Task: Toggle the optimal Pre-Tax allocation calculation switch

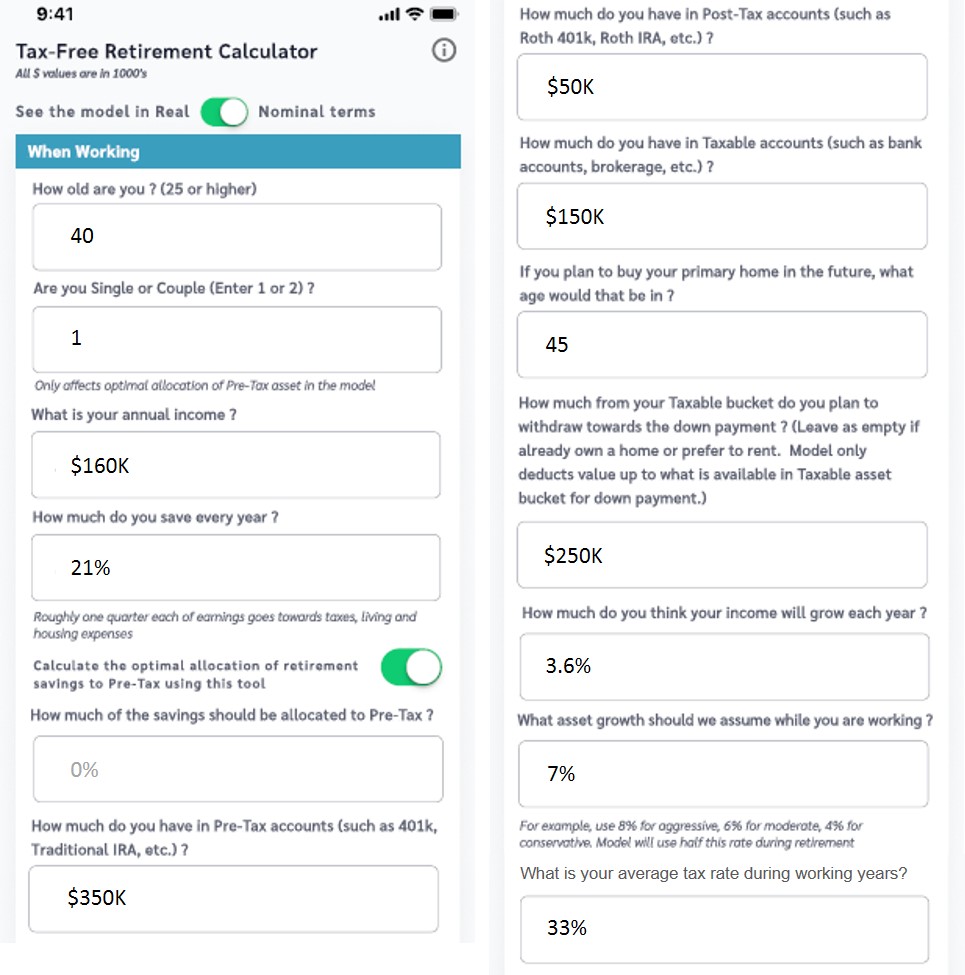Action: pyautogui.click(x=411, y=667)
